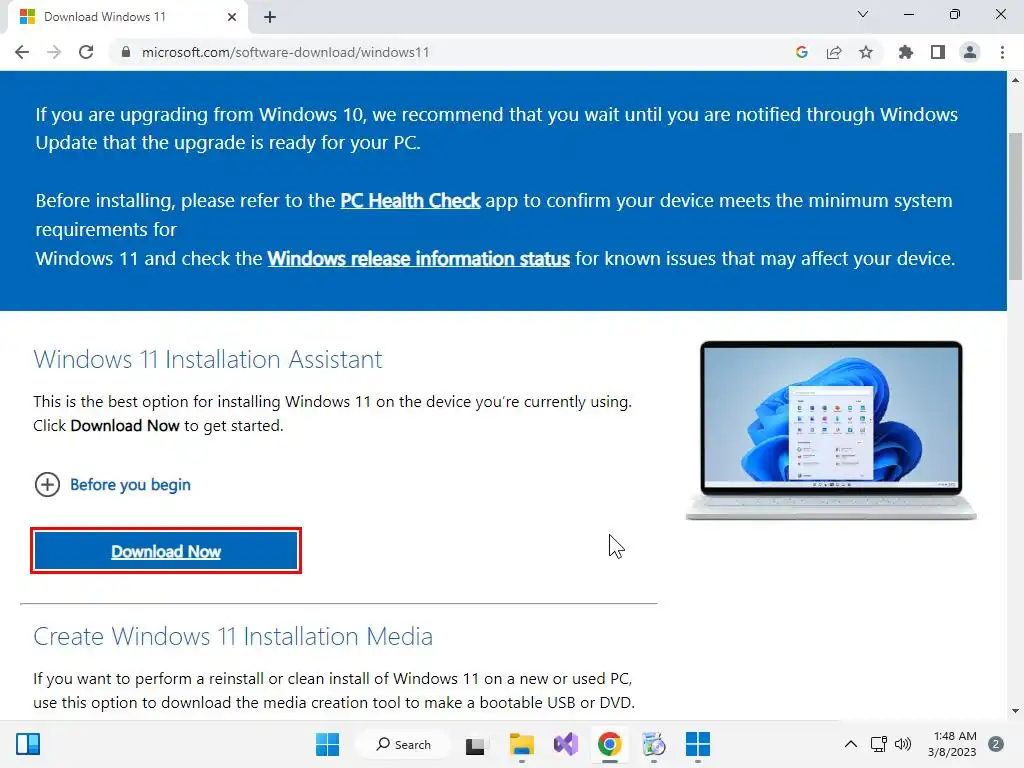Switch to Chrome in the taskbar
The height and width of the screenshot is (768, 1024).
pos(609,744)
